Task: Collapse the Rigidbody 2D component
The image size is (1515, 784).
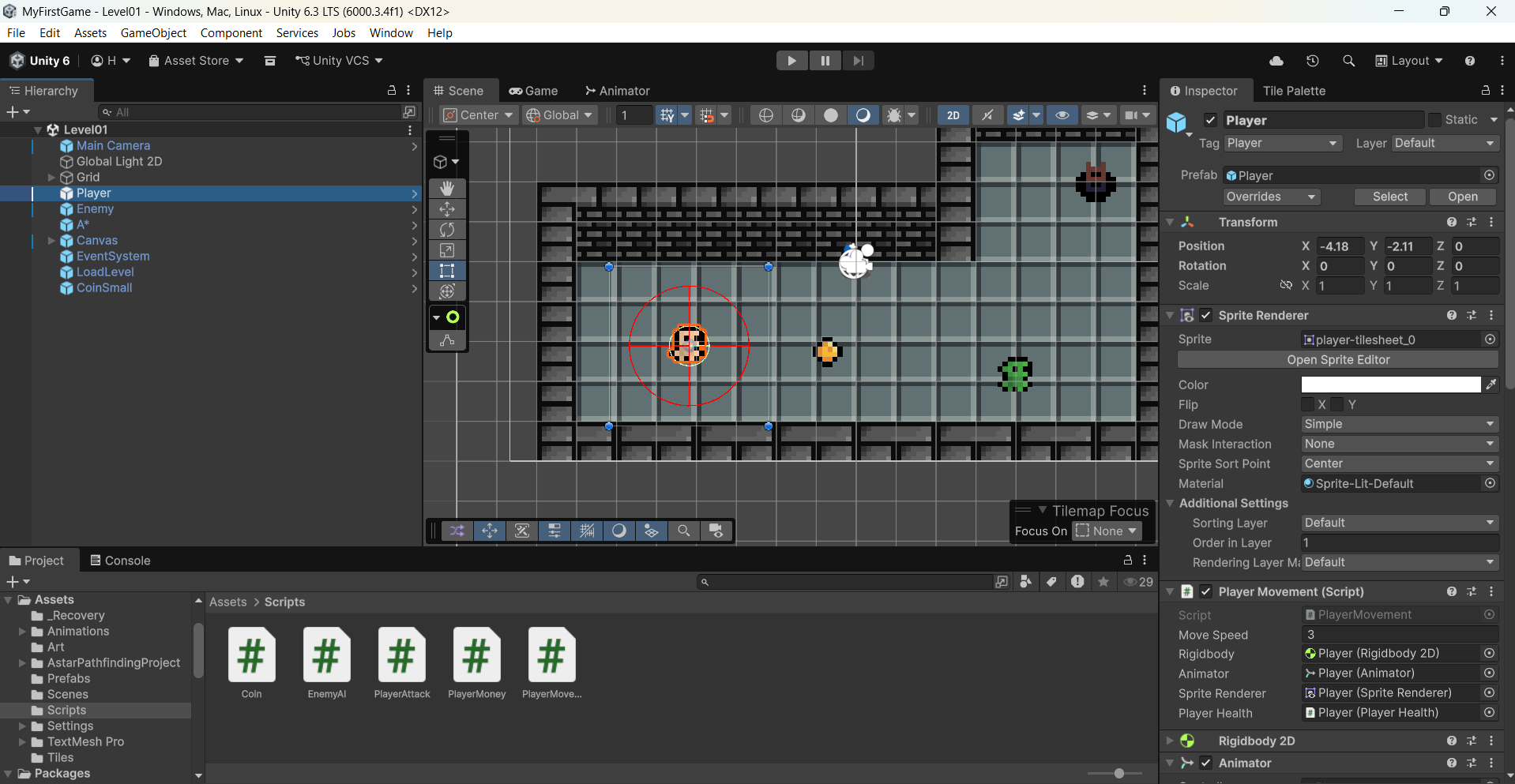Action: (x=1170, y=741)
